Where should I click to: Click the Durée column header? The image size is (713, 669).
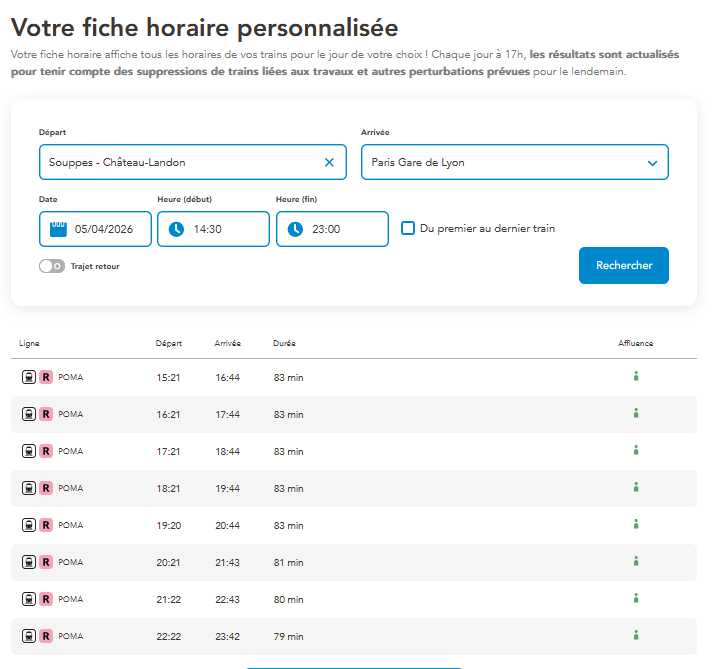pyautogui.click(x=284, y=343)
